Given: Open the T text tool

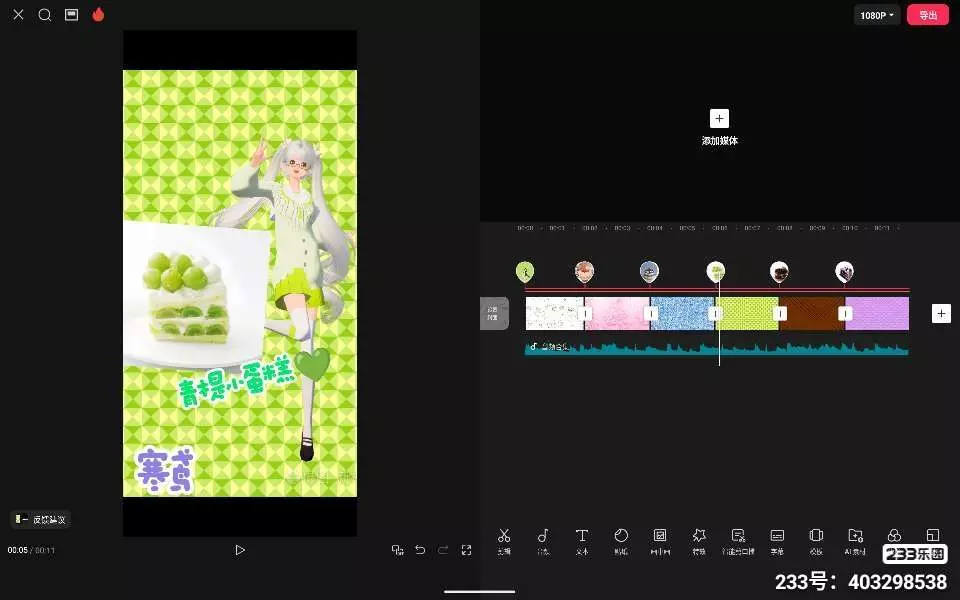Looking at the screenshot, I should point(582,542).
